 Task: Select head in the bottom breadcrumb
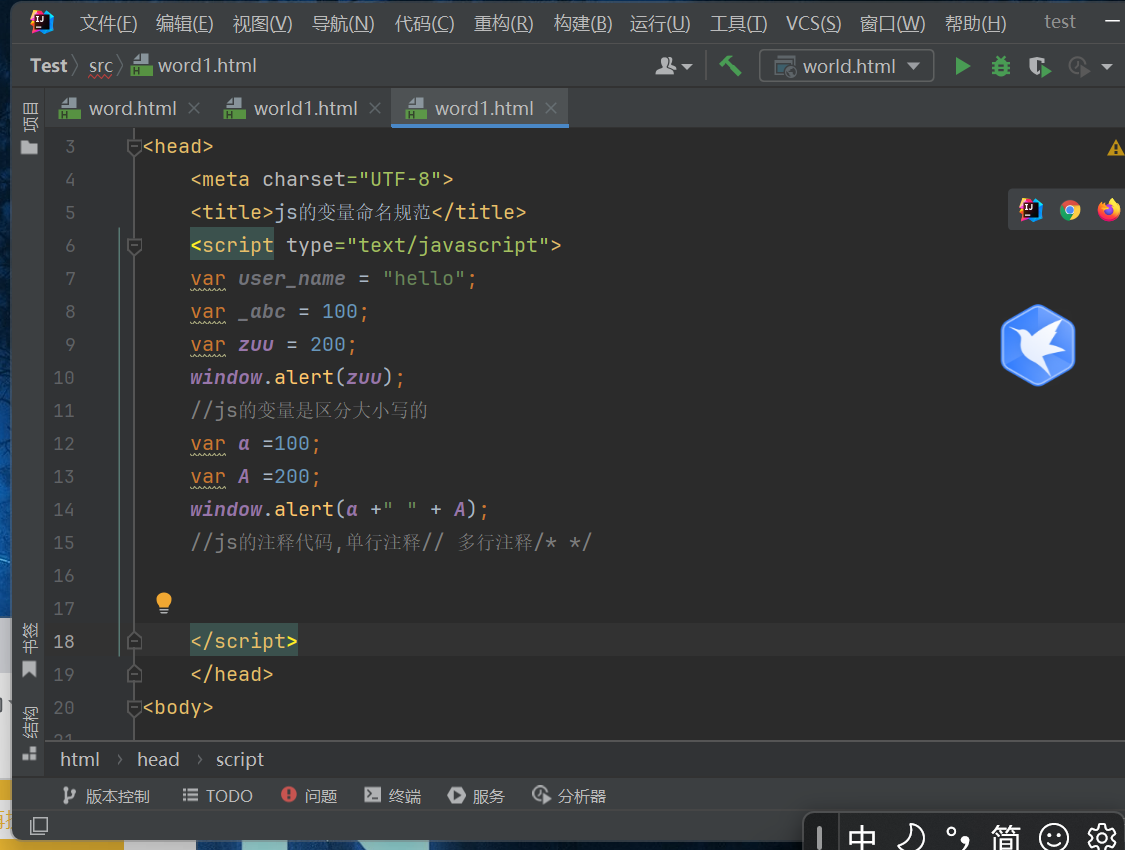158,760
